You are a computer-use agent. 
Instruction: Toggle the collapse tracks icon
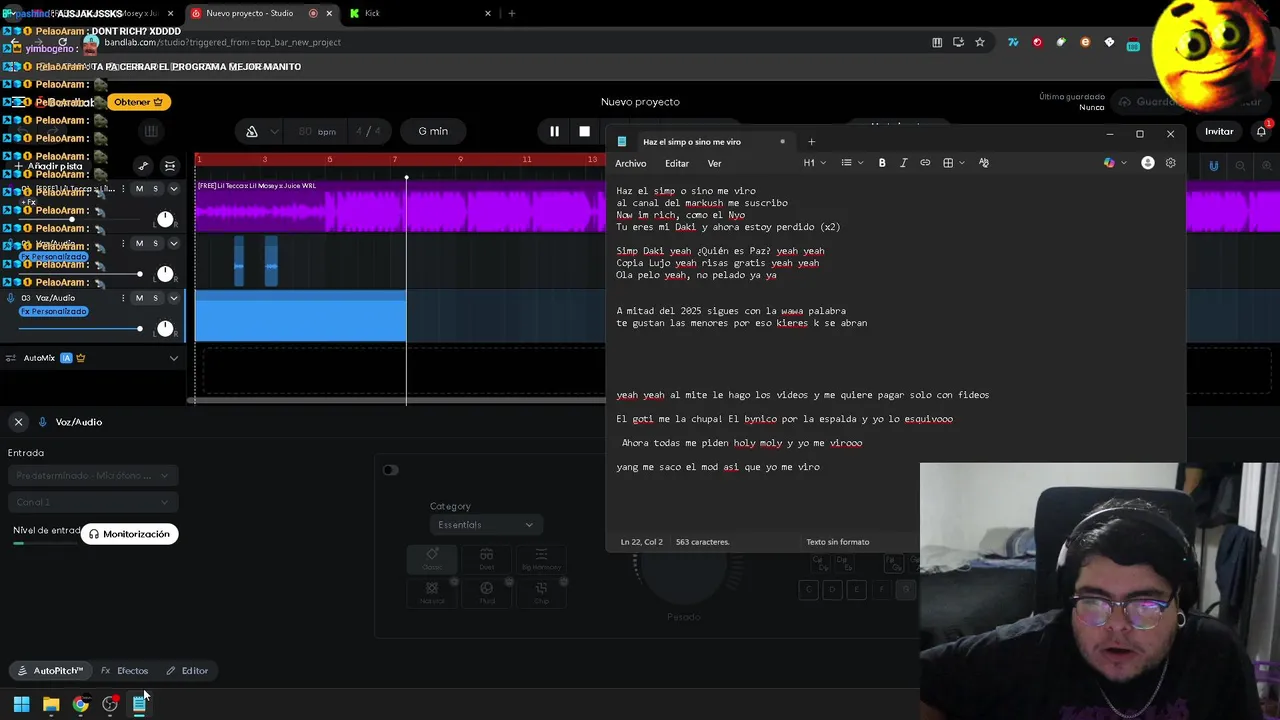coord(170,166)
